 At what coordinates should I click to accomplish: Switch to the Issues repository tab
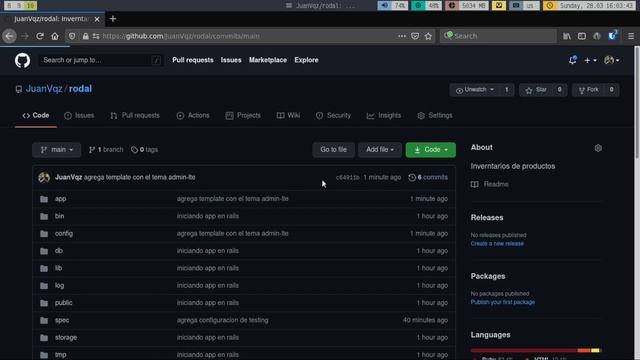tap(79, 116)
